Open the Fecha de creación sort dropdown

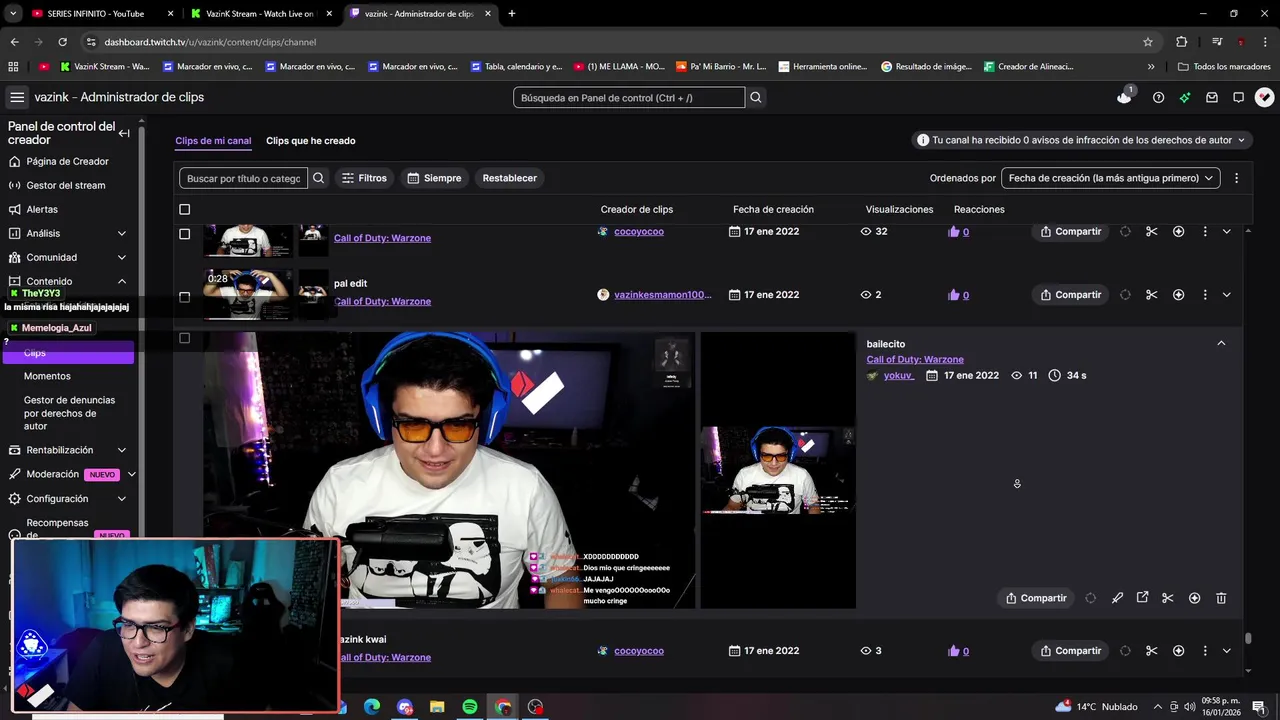(x=1110, y=178)
